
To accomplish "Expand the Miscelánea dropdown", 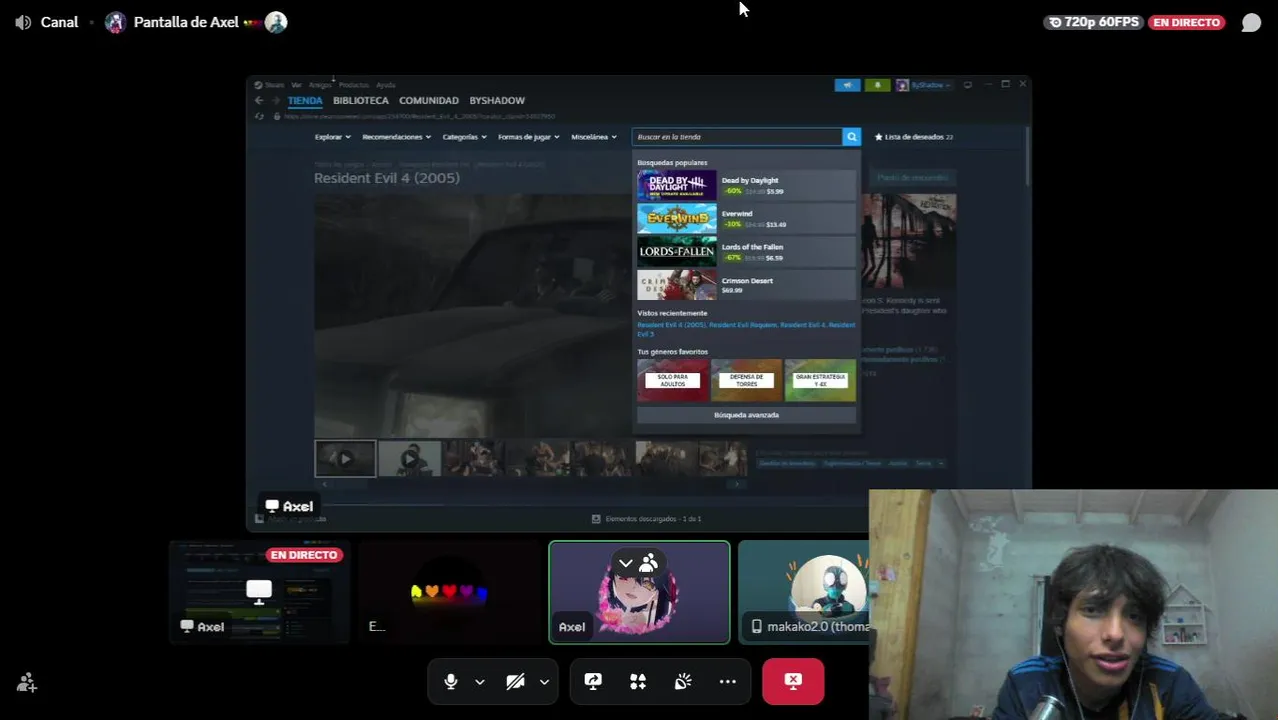I will (594, 137).
